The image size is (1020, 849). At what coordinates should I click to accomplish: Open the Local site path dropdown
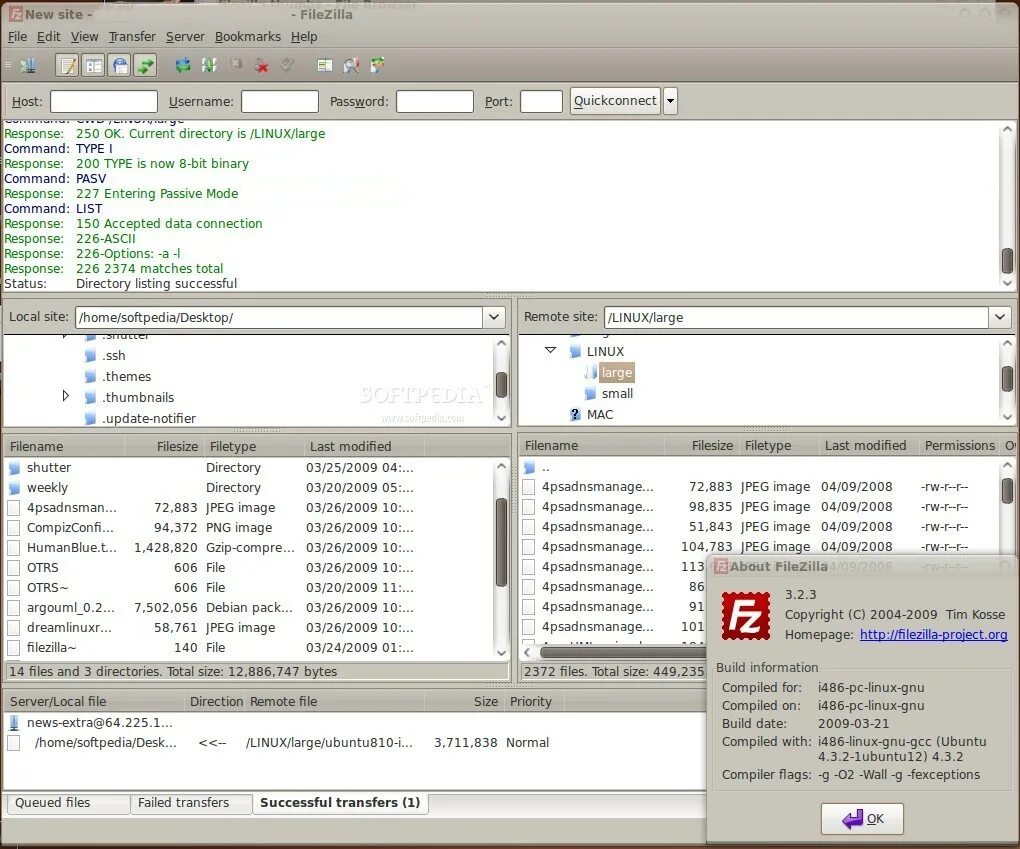coord(494,317)
